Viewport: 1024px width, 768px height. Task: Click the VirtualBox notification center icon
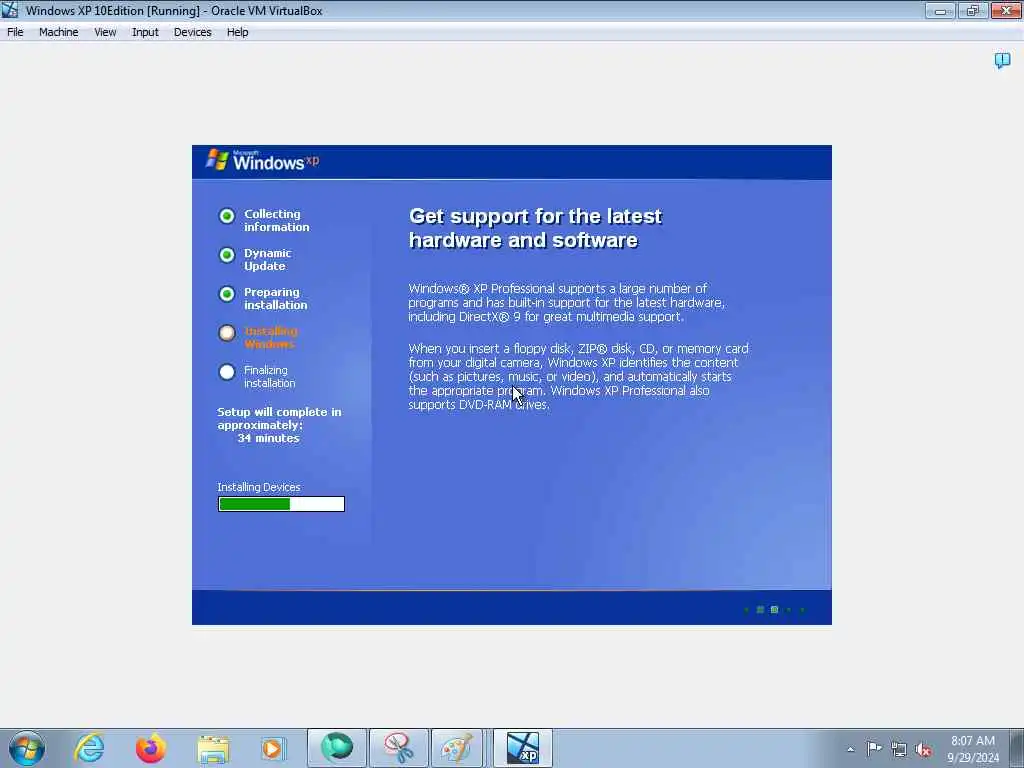pyautogui.click(x=1002, y=61)
